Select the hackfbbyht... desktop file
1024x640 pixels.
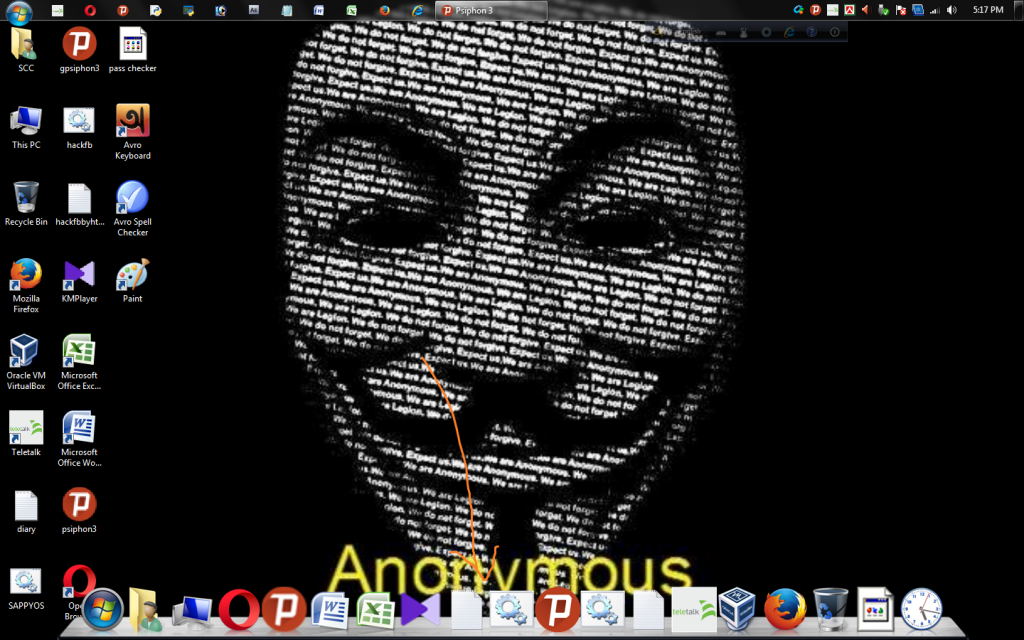tap(79, 204)
